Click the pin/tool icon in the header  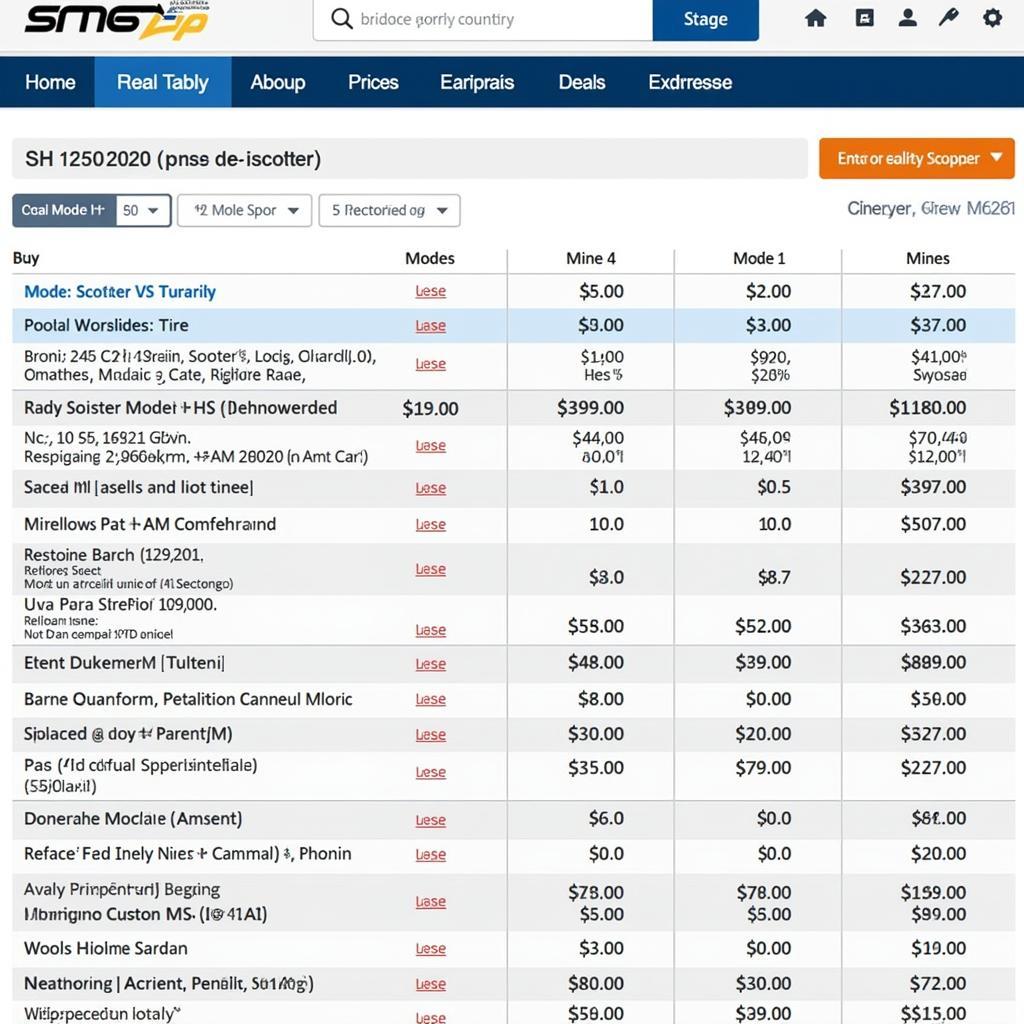tap(950, 18)
